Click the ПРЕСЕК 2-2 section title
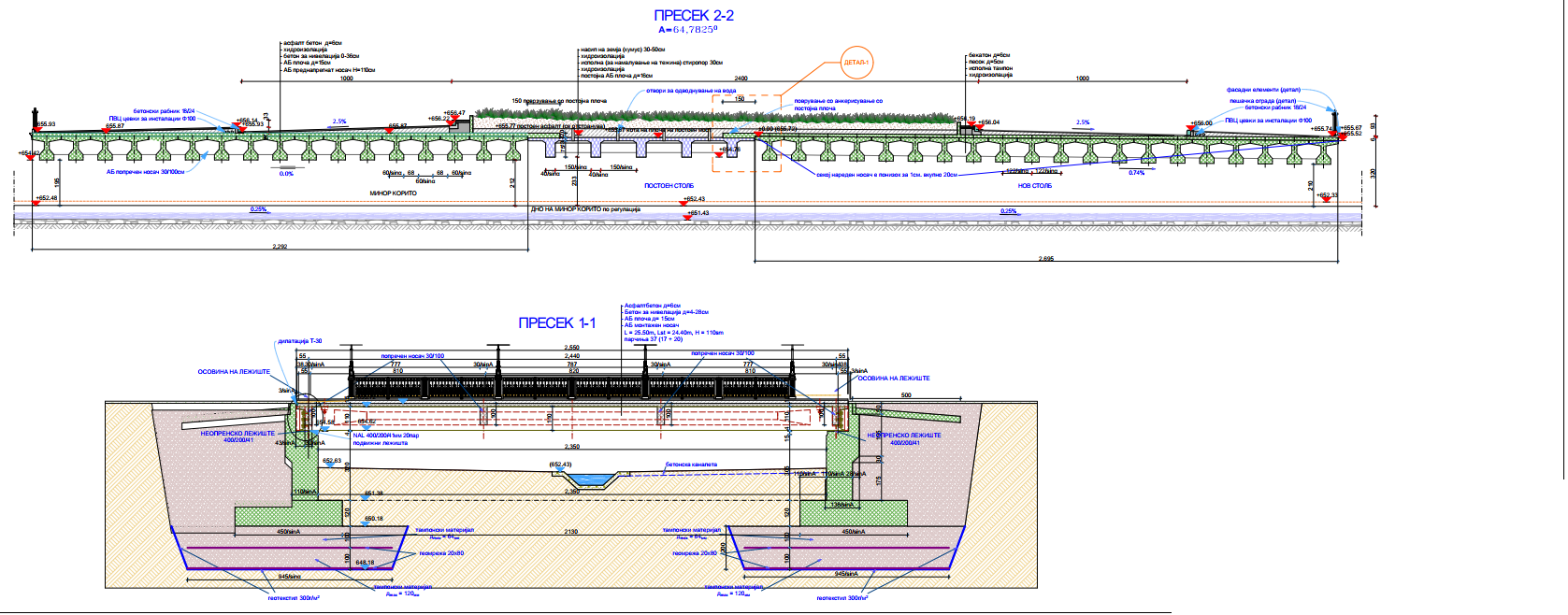 pyautogui.click(x=693, y=15)
